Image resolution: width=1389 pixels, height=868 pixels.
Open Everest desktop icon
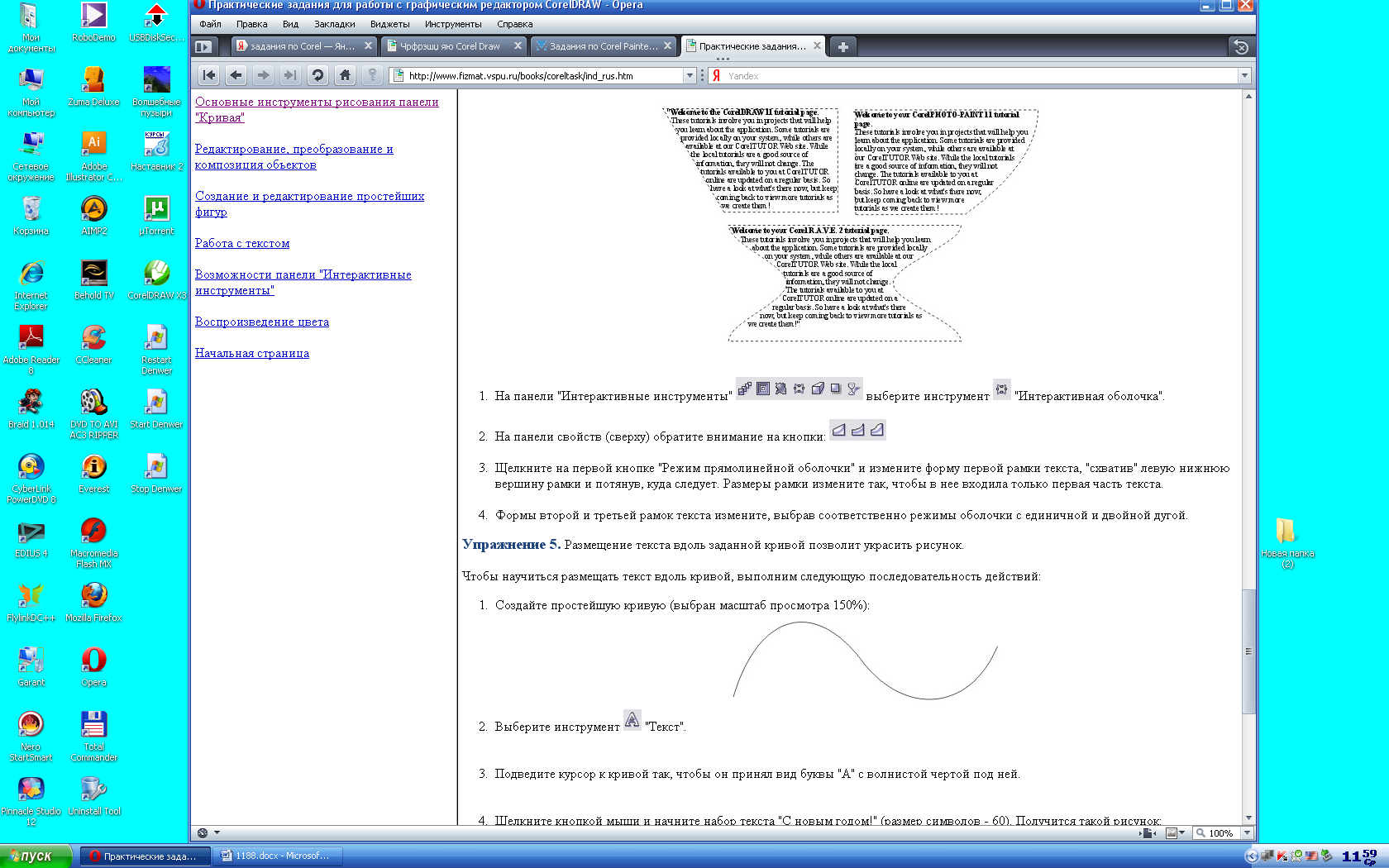[x=93, y=474]
